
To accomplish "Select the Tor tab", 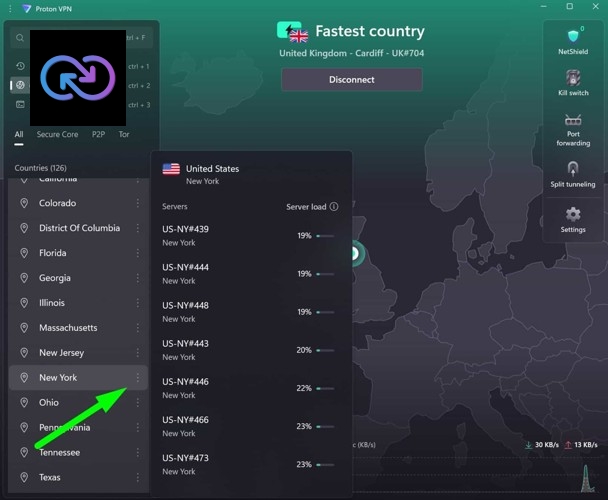I will 124,134.
